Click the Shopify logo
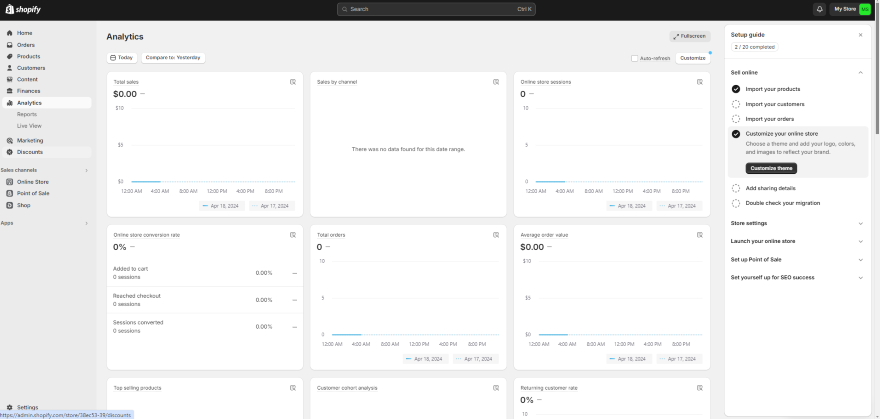The image size is (880, 419). pos(23,10)
